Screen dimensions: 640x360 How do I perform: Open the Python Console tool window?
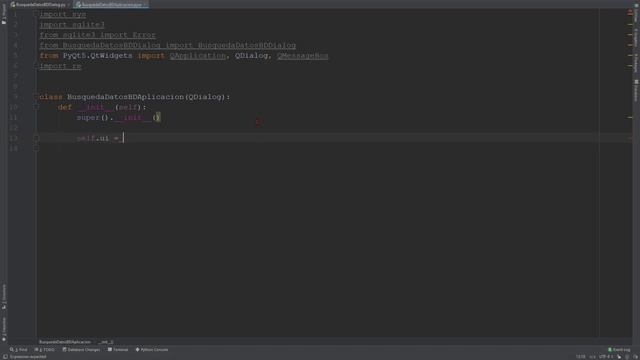tap(152, 350)
